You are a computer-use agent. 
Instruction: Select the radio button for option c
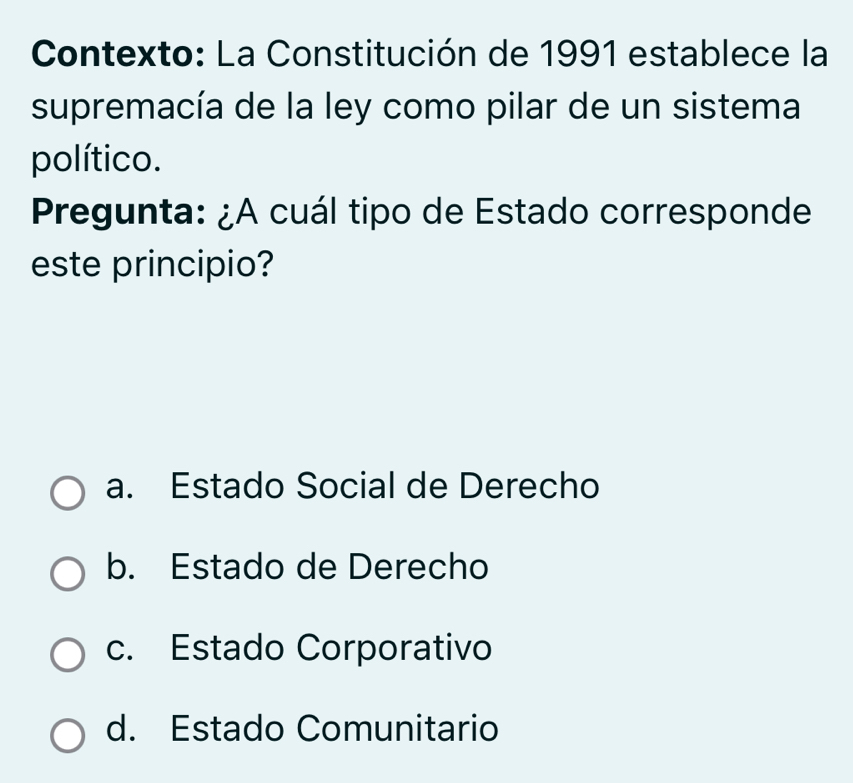click(68, 654)
